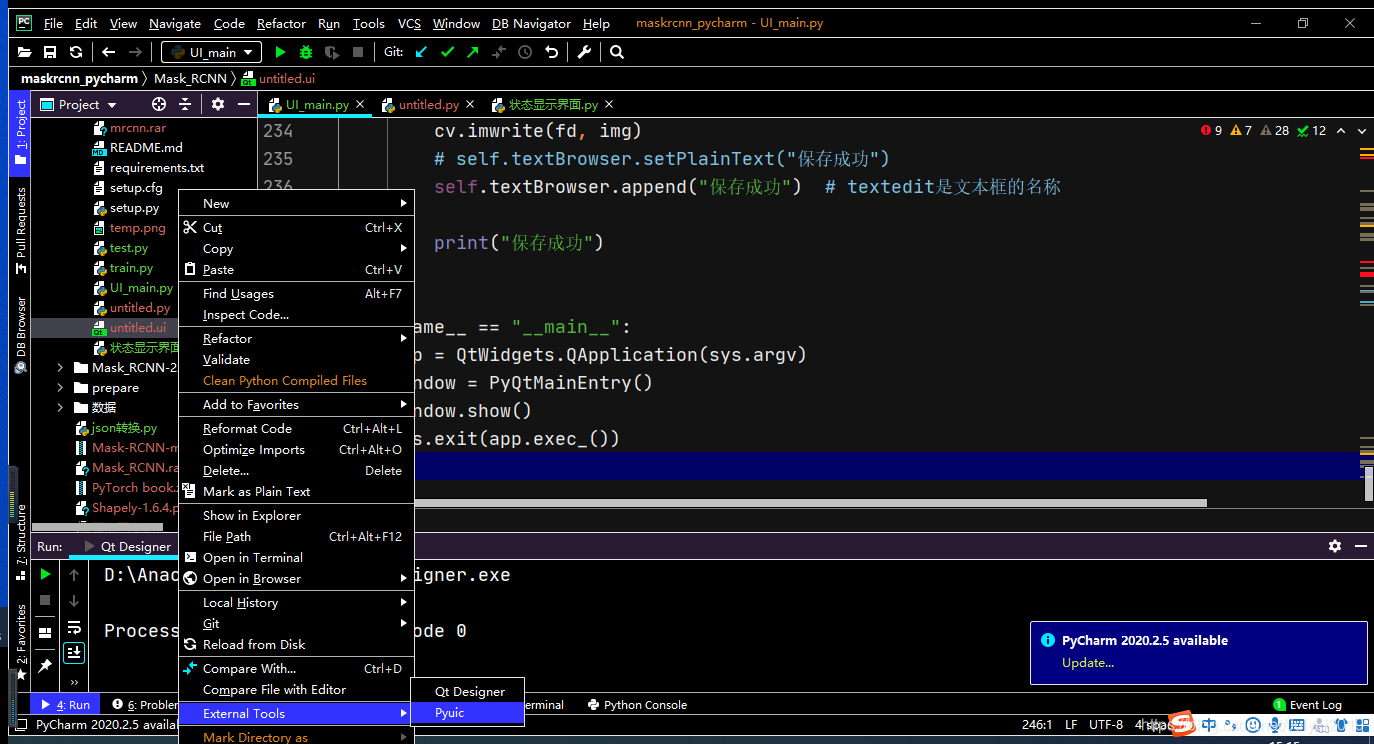This screenshot has height=744, width=1374.
Task: Click the Pin Tab icon in Run panel
Action: coord(45,665)
